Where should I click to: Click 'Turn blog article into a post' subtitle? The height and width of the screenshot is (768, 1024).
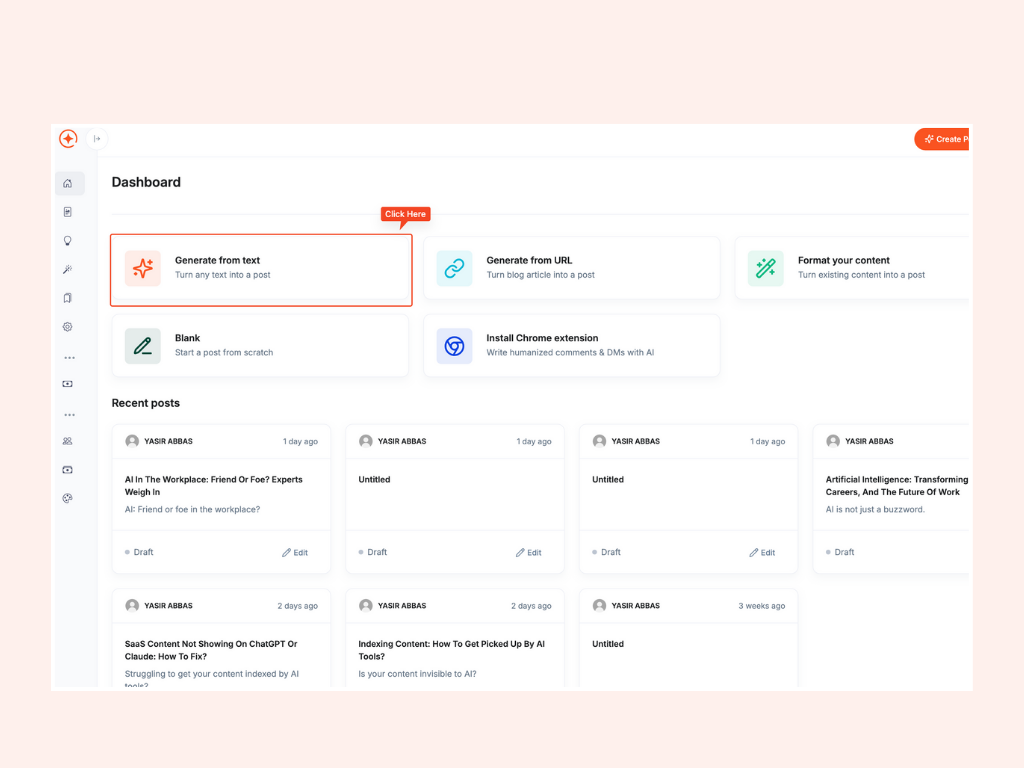540,275
